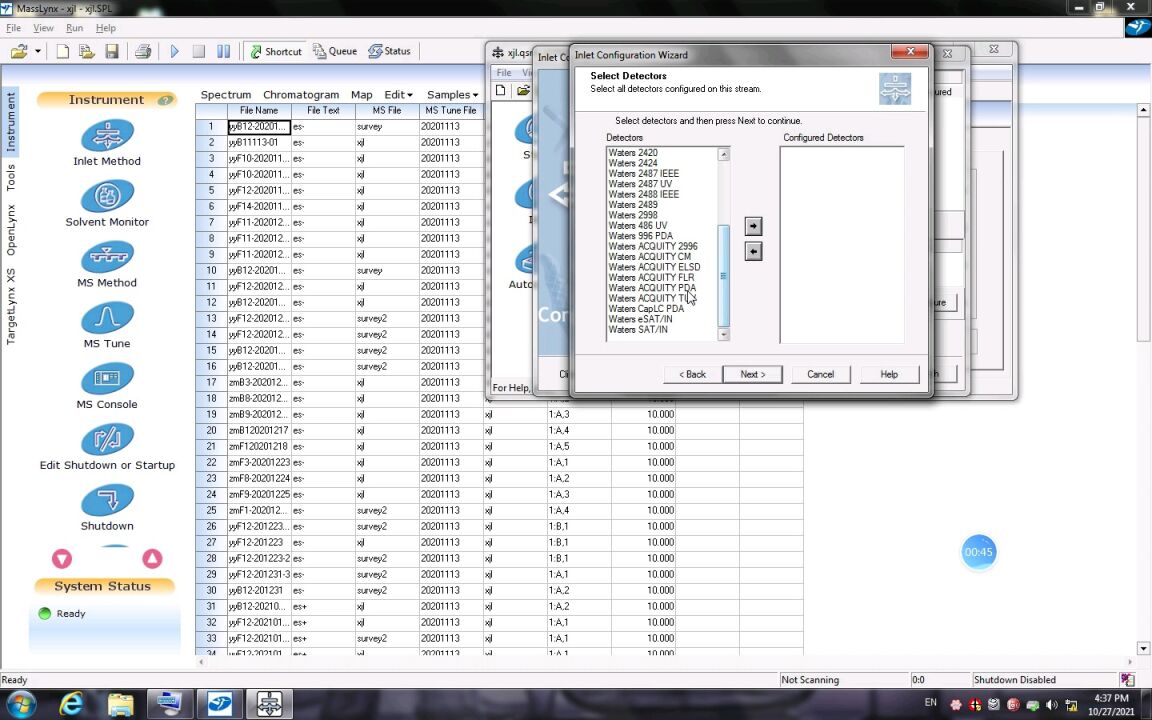The width and height of the screenshot is (1152, 720).
Task: Switch to the Chromatogram tab
Action: 301,95
